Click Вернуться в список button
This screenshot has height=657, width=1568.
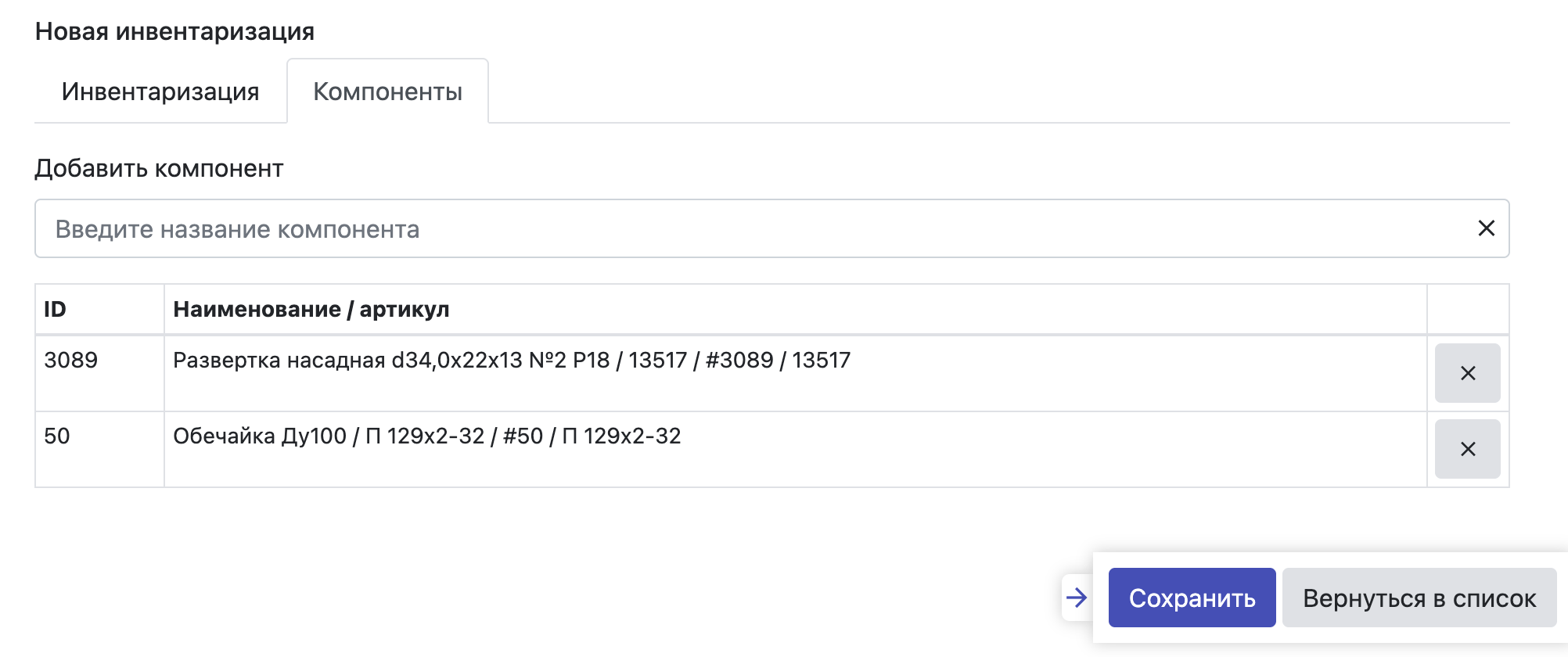(x=1419, y=598)
